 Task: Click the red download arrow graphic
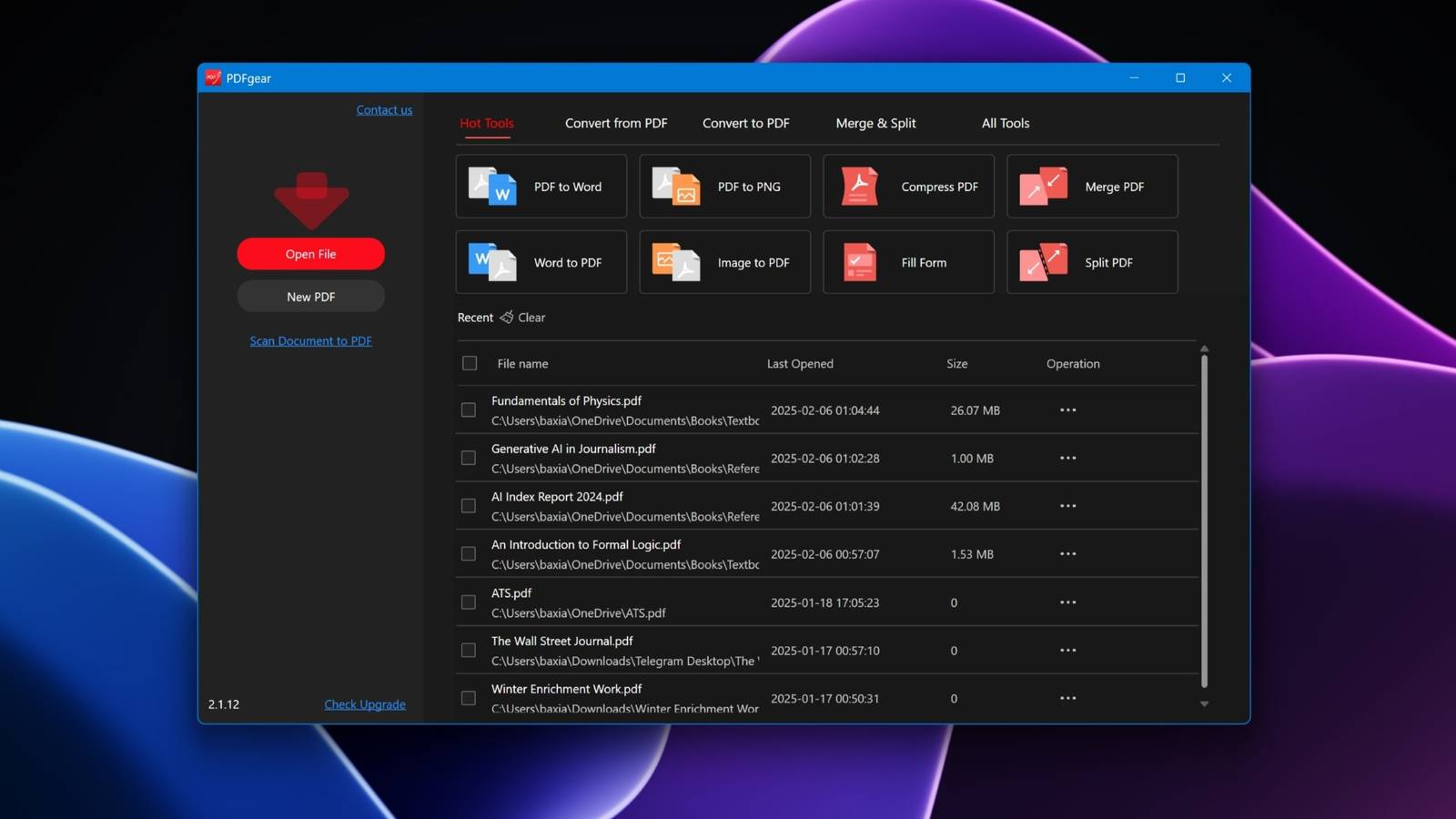[x=311, y=201]
